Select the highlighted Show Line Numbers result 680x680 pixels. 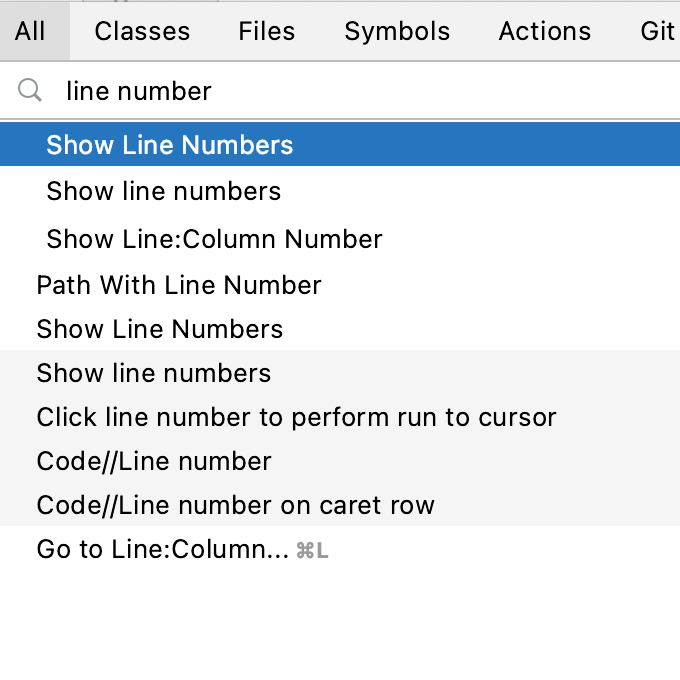click(170, 145)
